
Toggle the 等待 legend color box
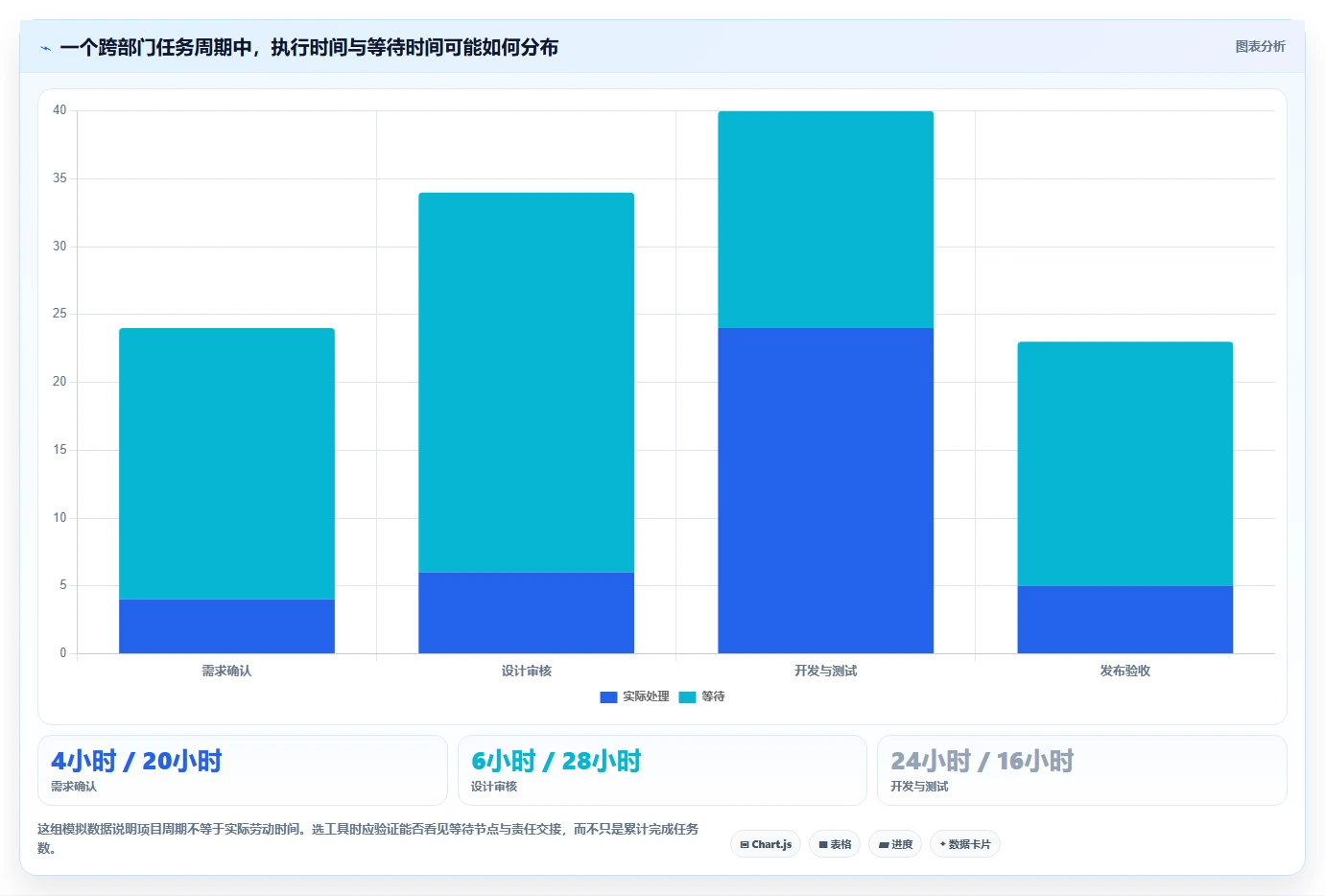(687, 697)
